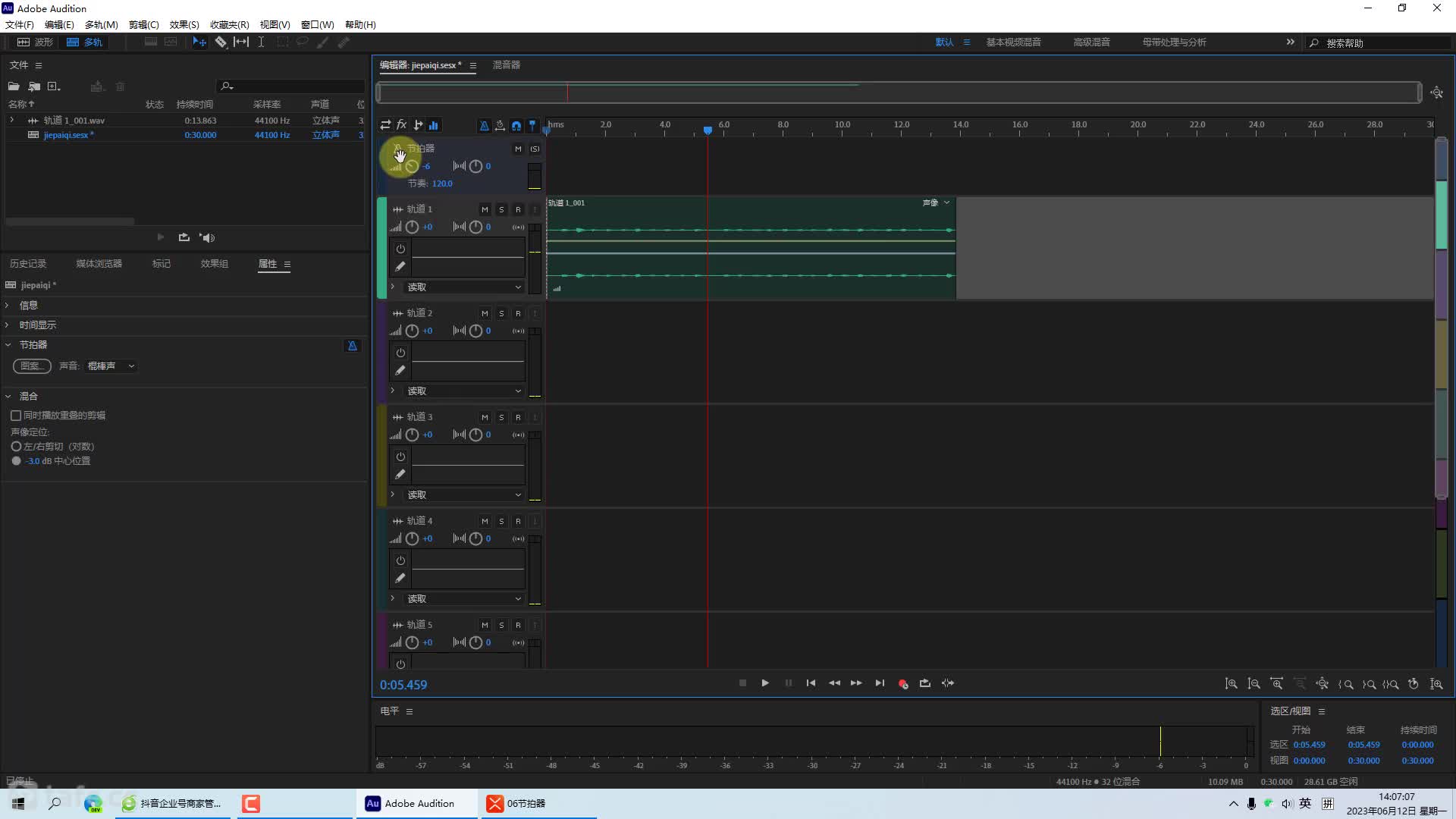1456x819 pixels.
Task: Move playhead to previous with rewind button
Action: tap(834, 683)
